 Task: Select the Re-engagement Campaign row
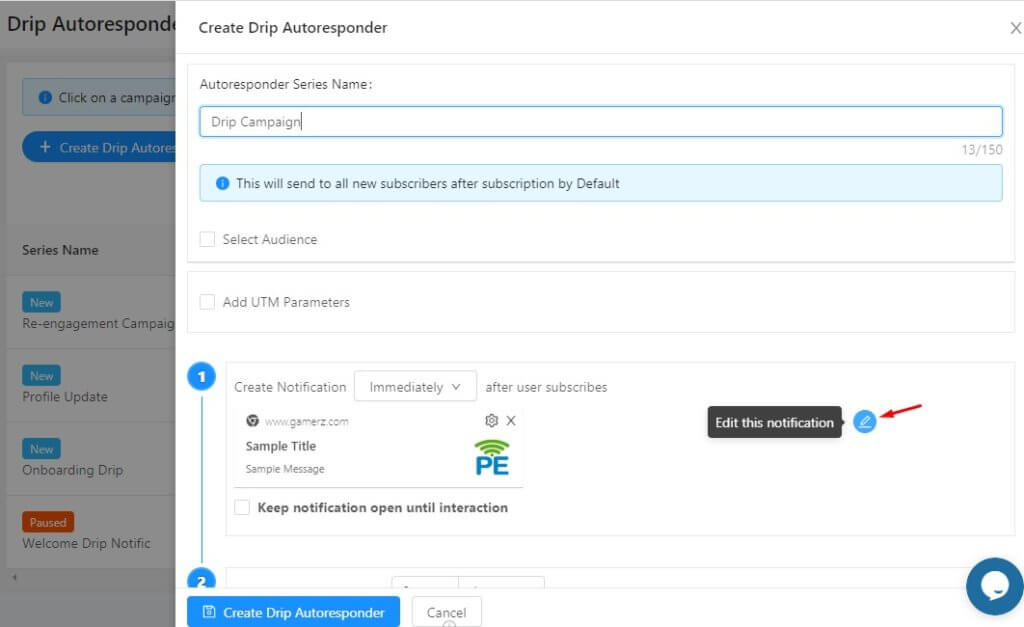91,312
